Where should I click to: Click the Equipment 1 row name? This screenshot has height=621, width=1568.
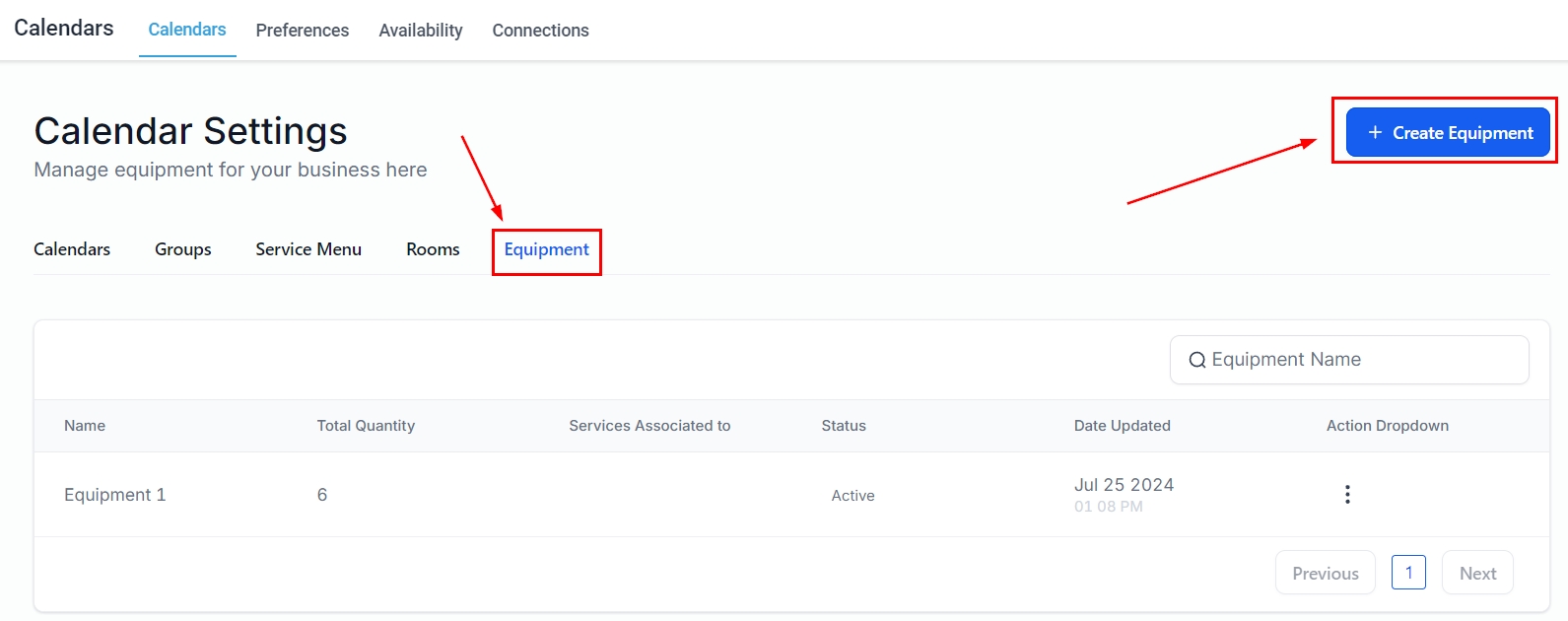click(115, 495)
